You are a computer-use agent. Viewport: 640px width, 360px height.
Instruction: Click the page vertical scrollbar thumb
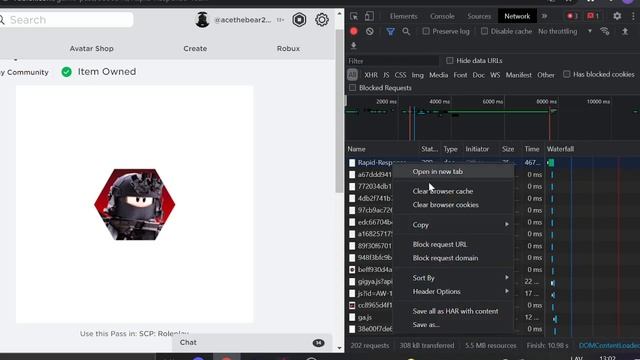click(339, 110)
